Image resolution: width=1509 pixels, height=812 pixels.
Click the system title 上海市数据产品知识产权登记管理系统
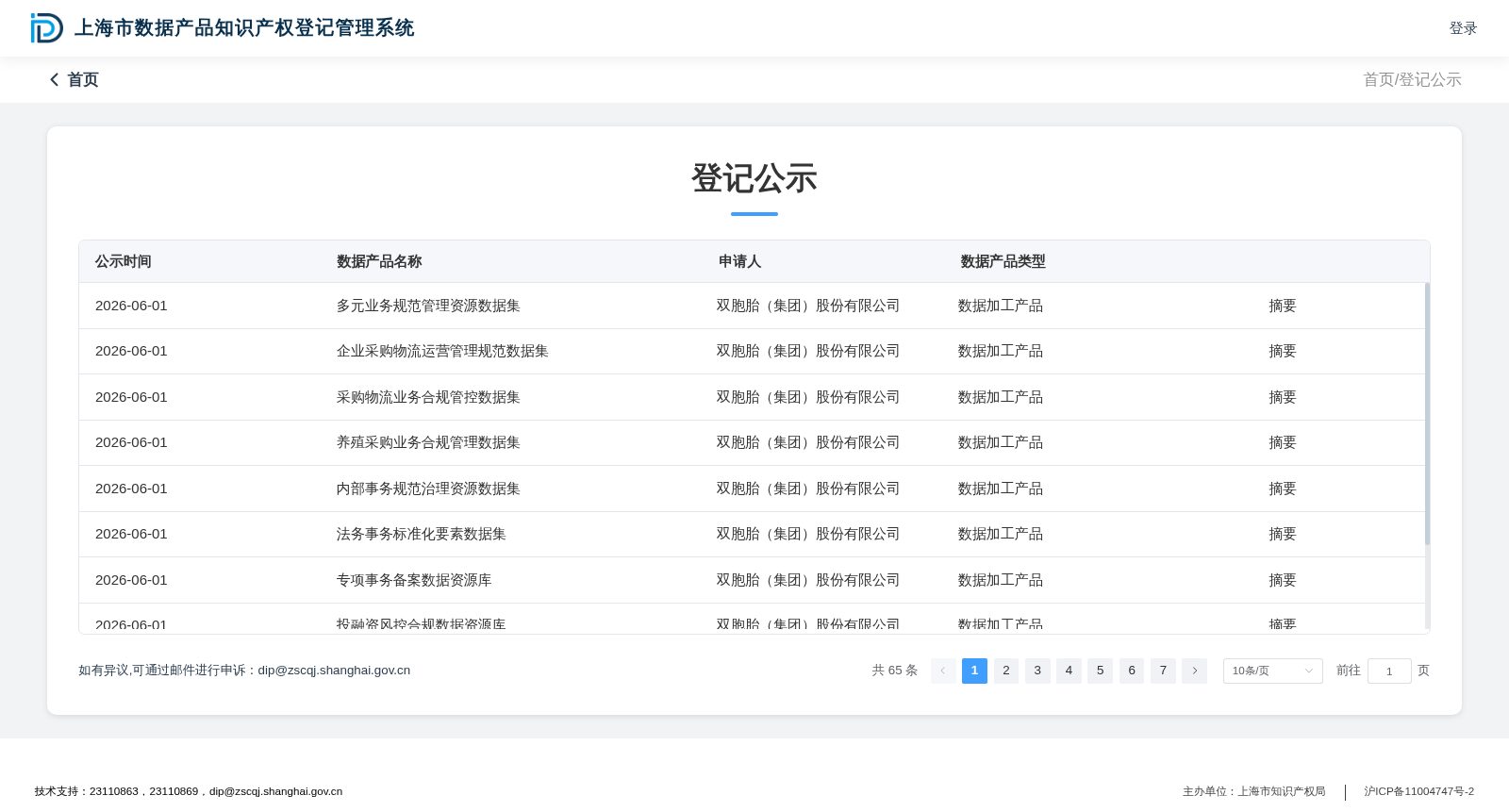(x=244, y=28)
